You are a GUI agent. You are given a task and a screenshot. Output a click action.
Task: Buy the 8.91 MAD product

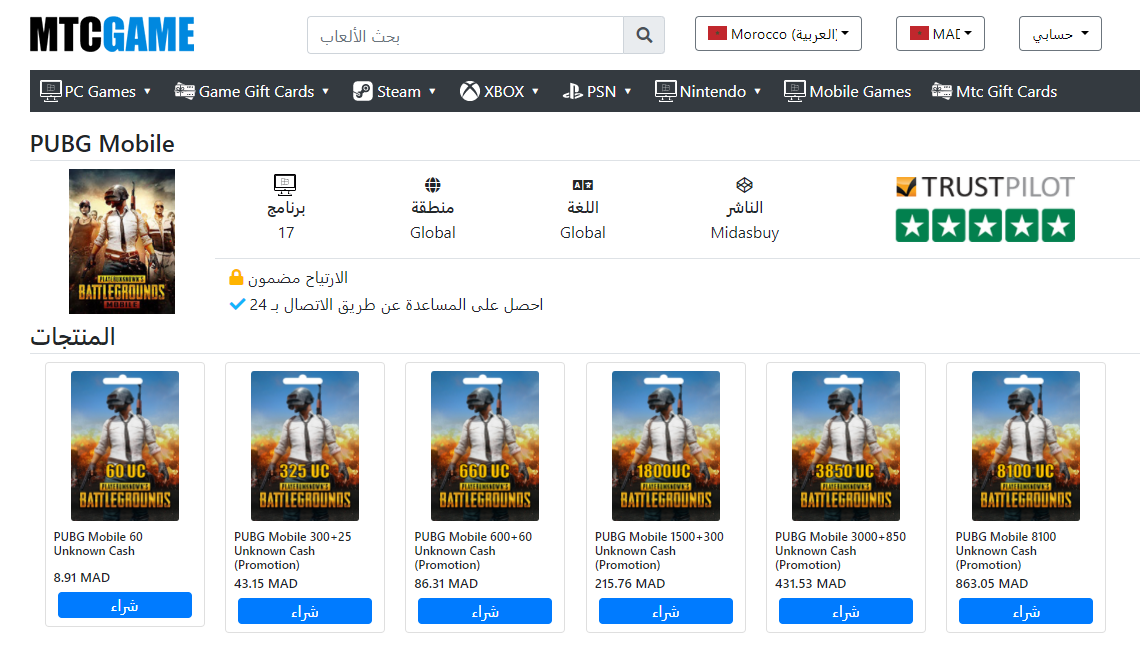click(125, 606)
